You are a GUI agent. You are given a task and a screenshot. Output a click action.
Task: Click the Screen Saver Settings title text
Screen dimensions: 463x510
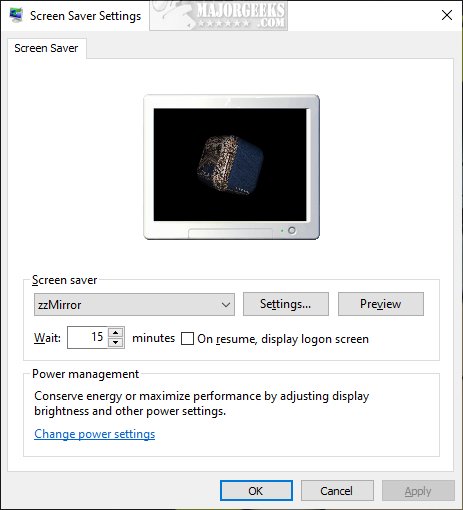pyautogui.click(x=86, y=16)
